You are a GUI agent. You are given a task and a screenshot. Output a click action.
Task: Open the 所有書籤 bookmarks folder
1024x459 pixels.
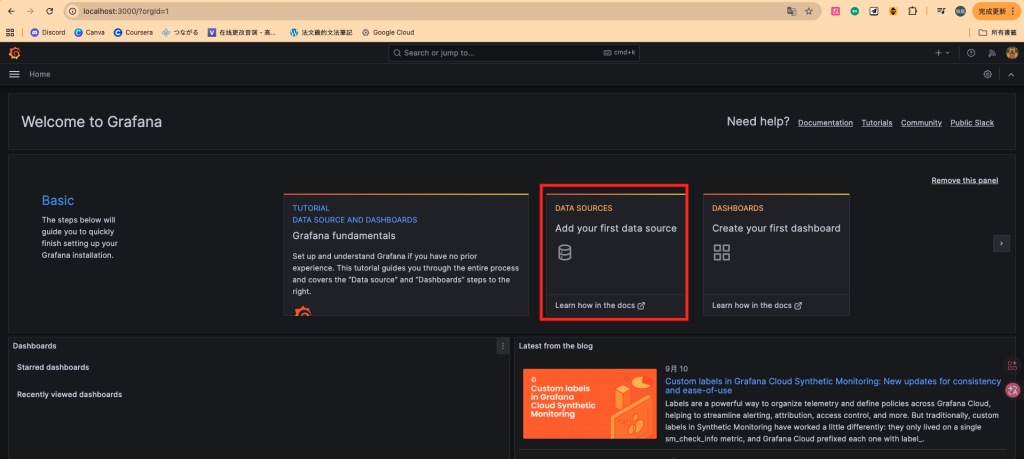997,32
